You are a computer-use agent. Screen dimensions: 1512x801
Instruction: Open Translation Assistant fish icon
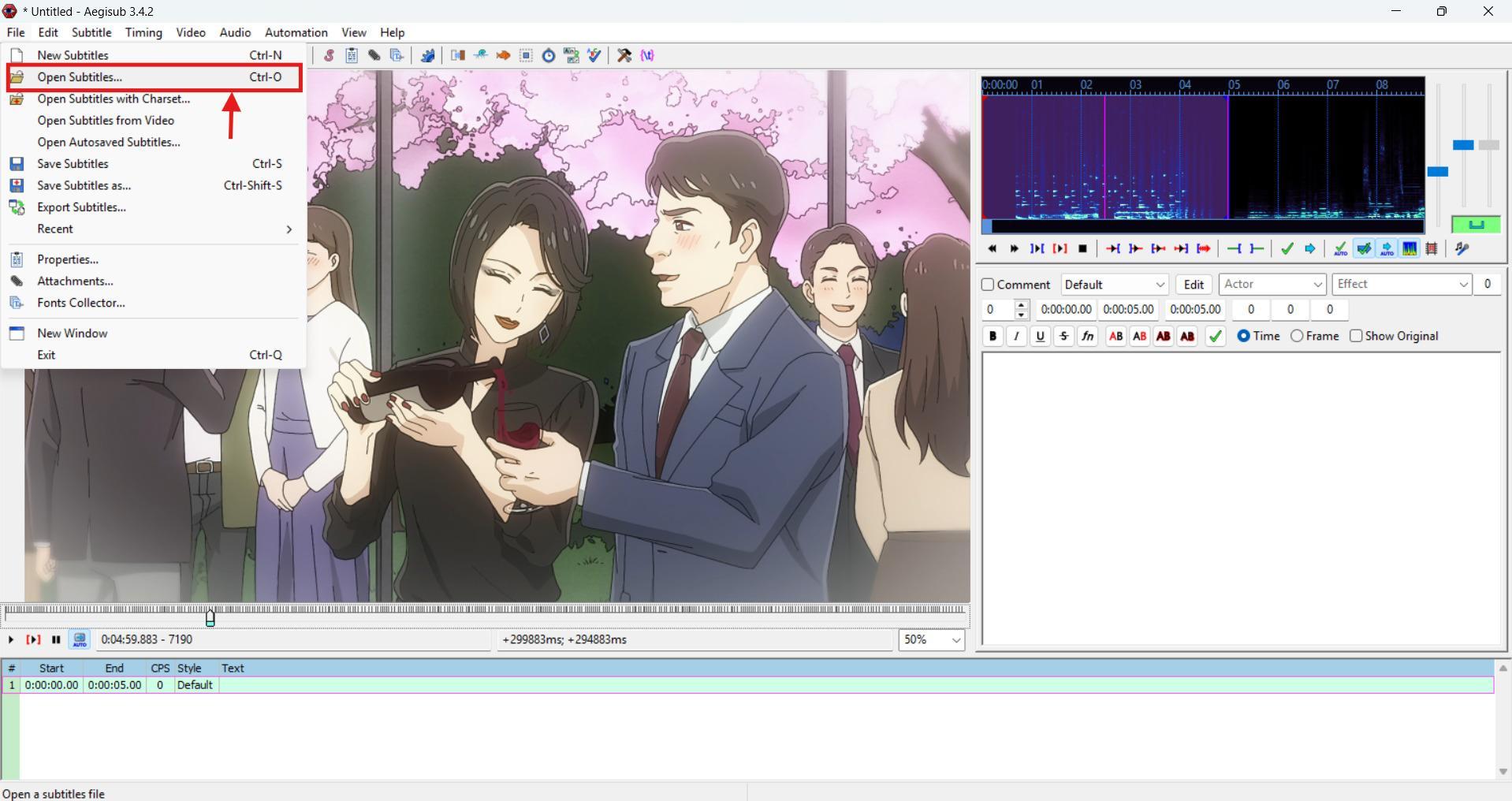503,55
